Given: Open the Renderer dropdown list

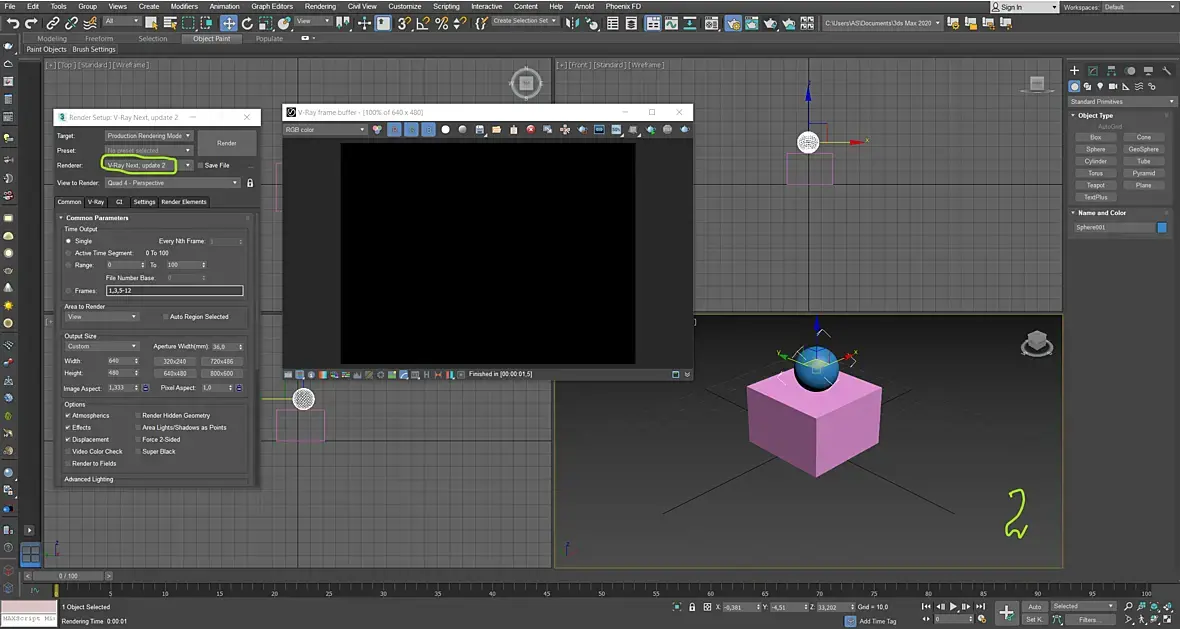Looking at the screenshot, I should pyautogui.click(x=187, y=165).
